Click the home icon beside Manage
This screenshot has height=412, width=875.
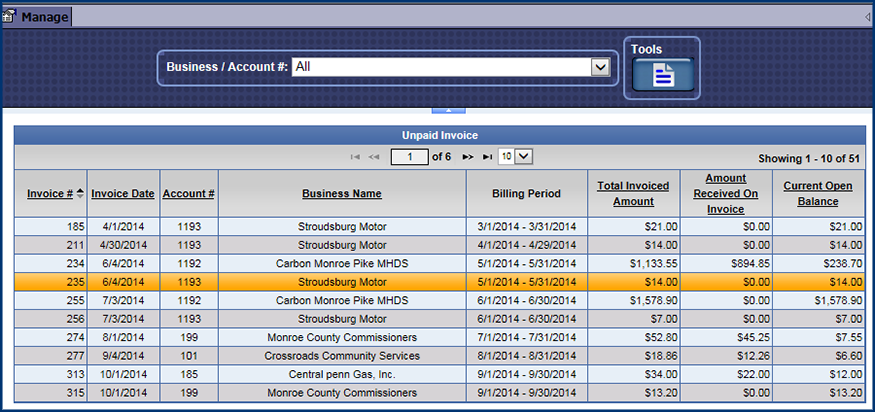[10, 17]
